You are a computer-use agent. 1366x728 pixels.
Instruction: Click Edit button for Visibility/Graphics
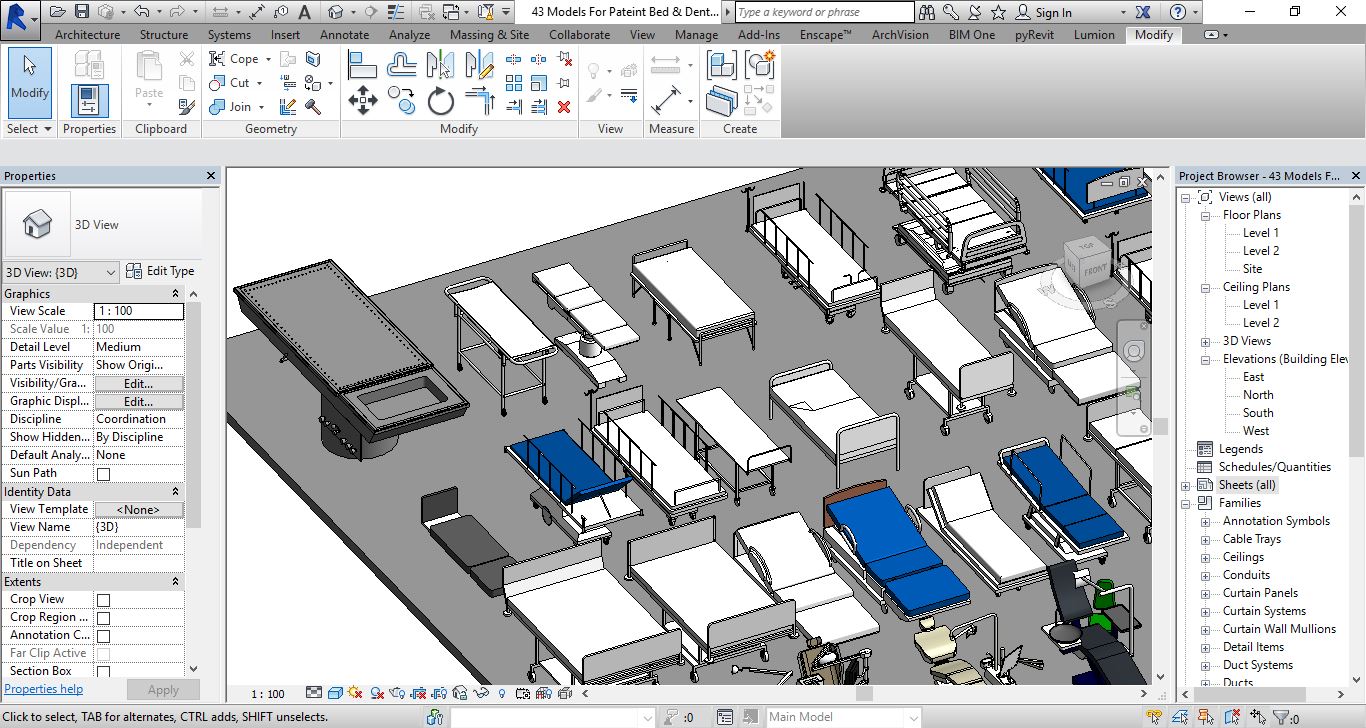(138, 383)
